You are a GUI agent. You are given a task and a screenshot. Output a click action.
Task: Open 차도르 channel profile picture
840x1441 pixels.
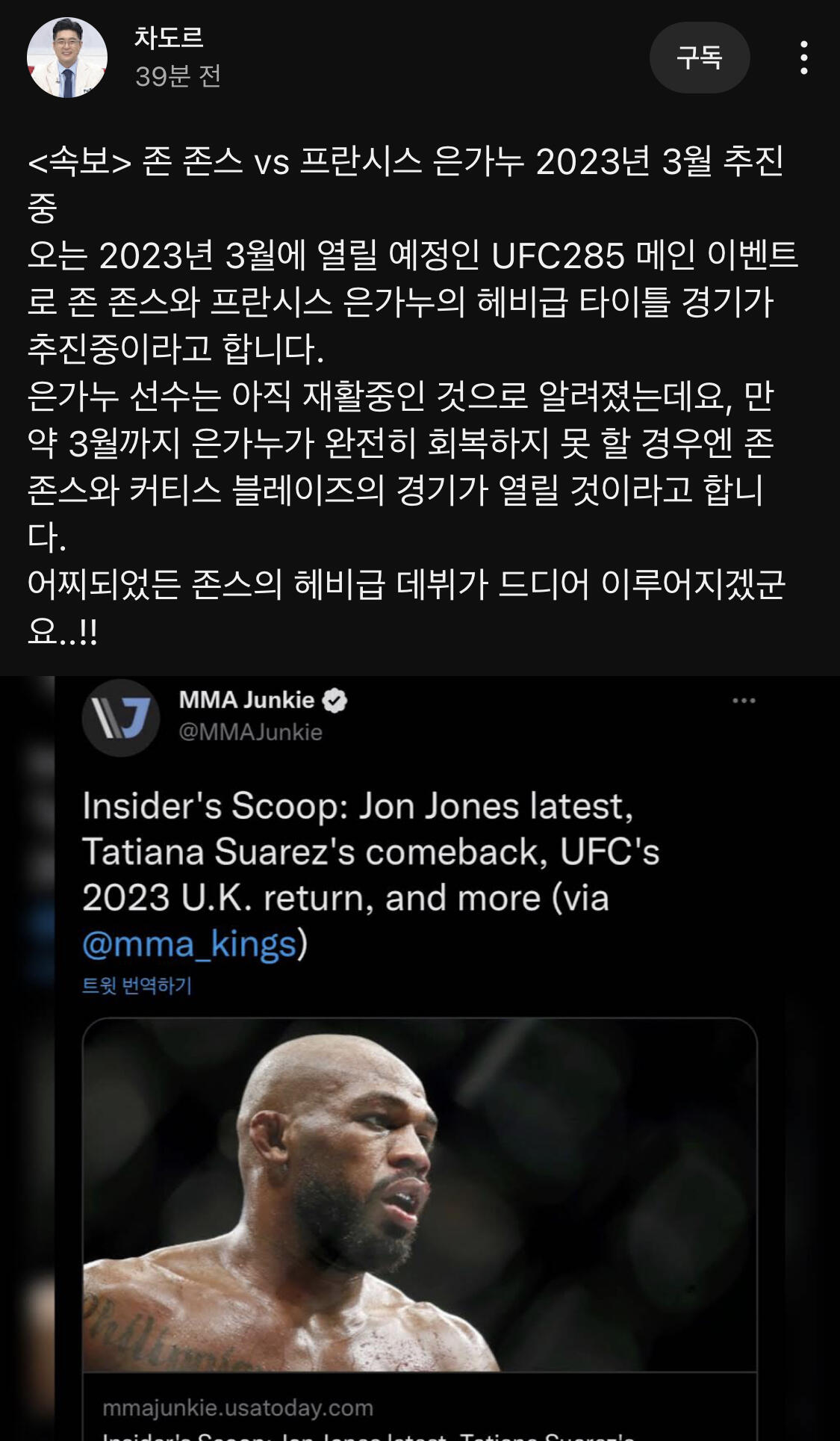(x=67, y=58)
